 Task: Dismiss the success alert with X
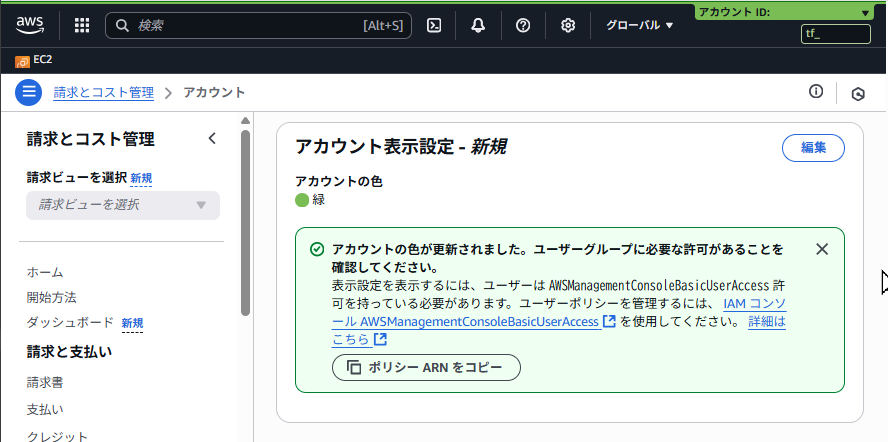(x=822, y=249)
